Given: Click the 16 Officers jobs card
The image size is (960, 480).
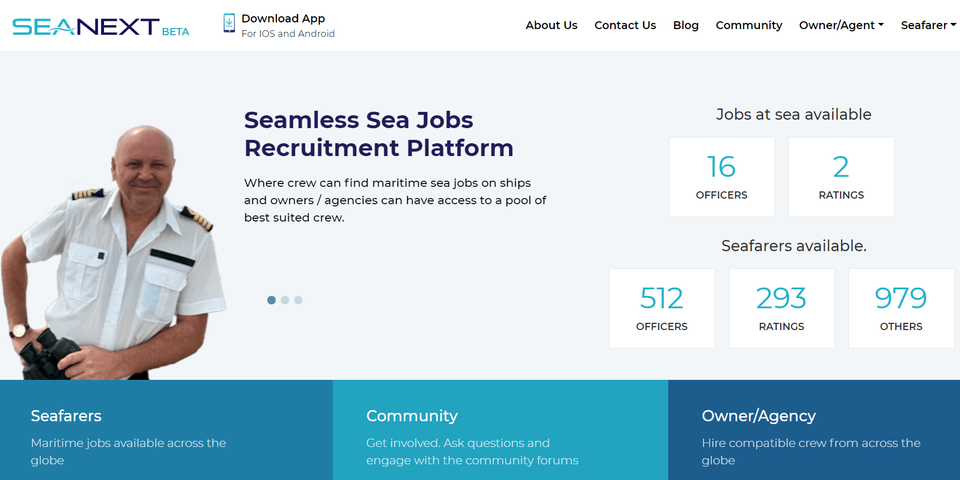Looking at the screenshot, I should 721,177.
